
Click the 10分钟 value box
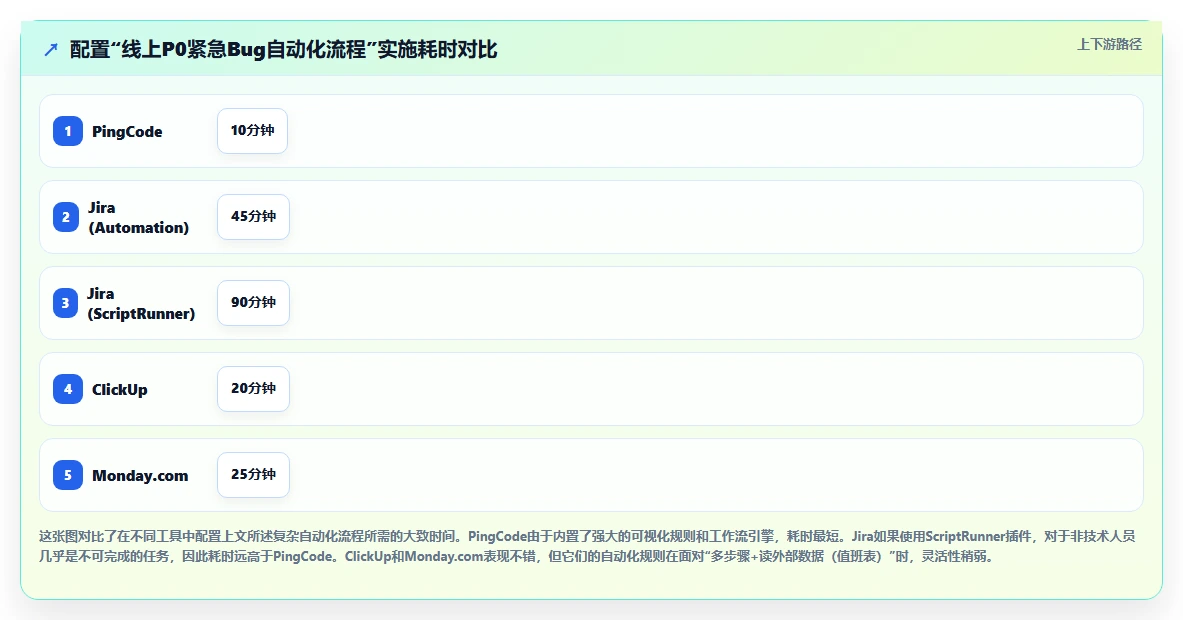tap(253, 130)
